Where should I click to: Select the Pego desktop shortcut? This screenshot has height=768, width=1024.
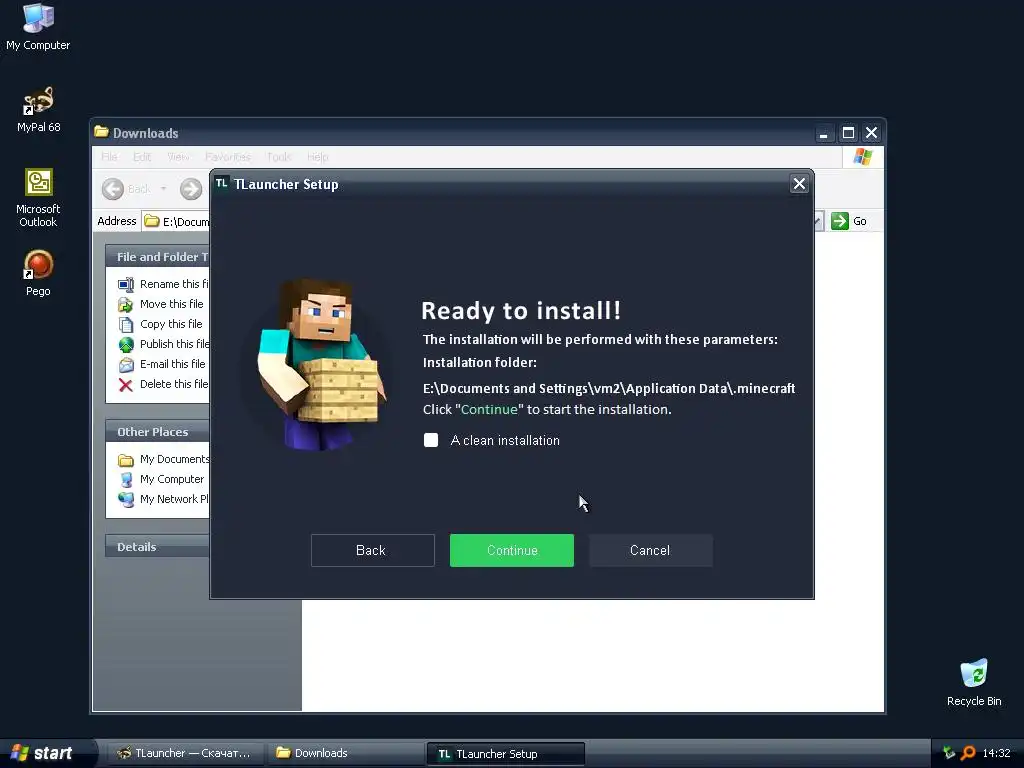pos(38,273)
